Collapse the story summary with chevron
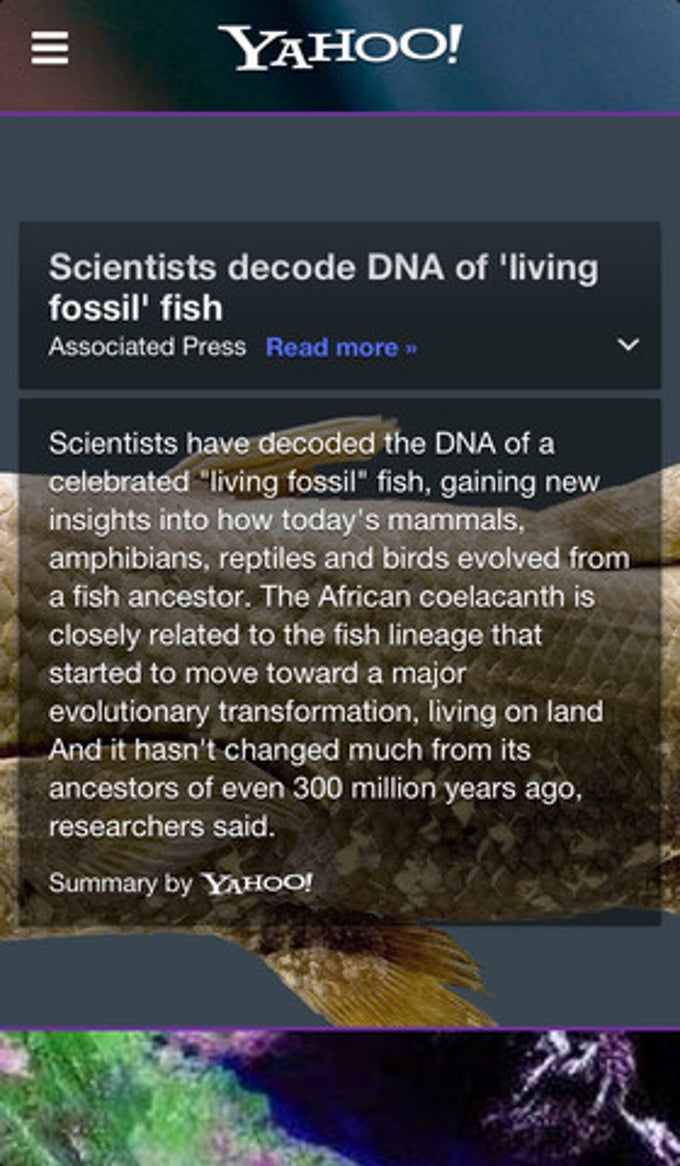The height and width of the screenshot is (1166, 680). 629,345
